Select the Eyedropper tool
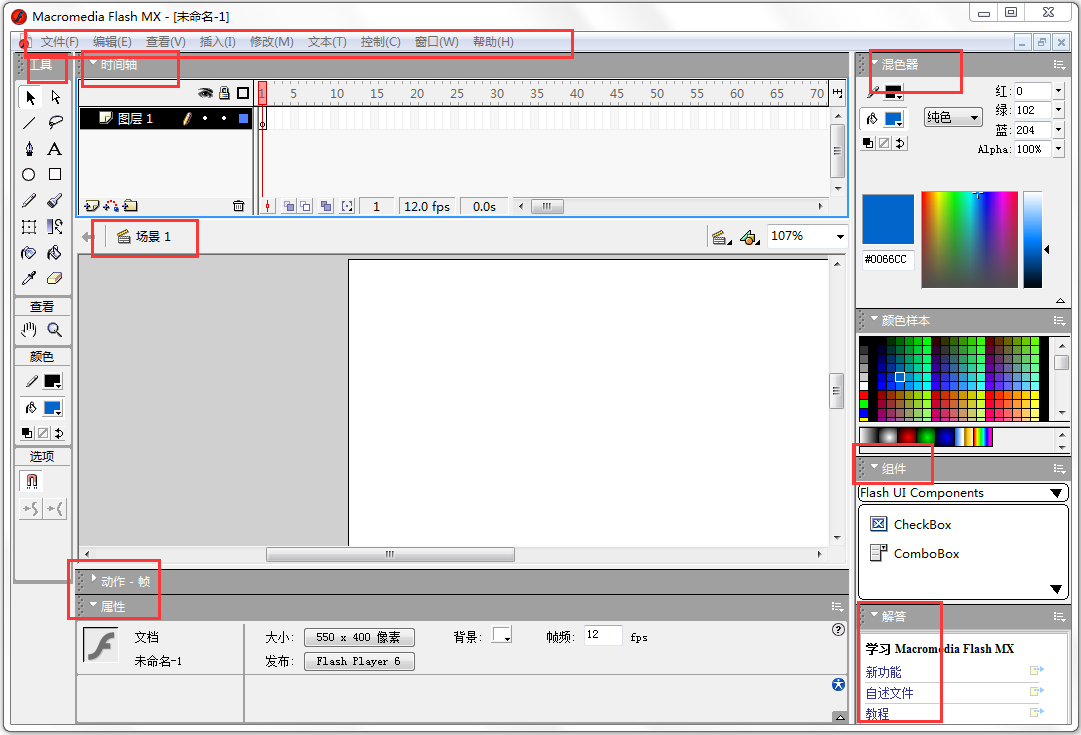This screenshot has height=735, width=1081. pos(29,279)
